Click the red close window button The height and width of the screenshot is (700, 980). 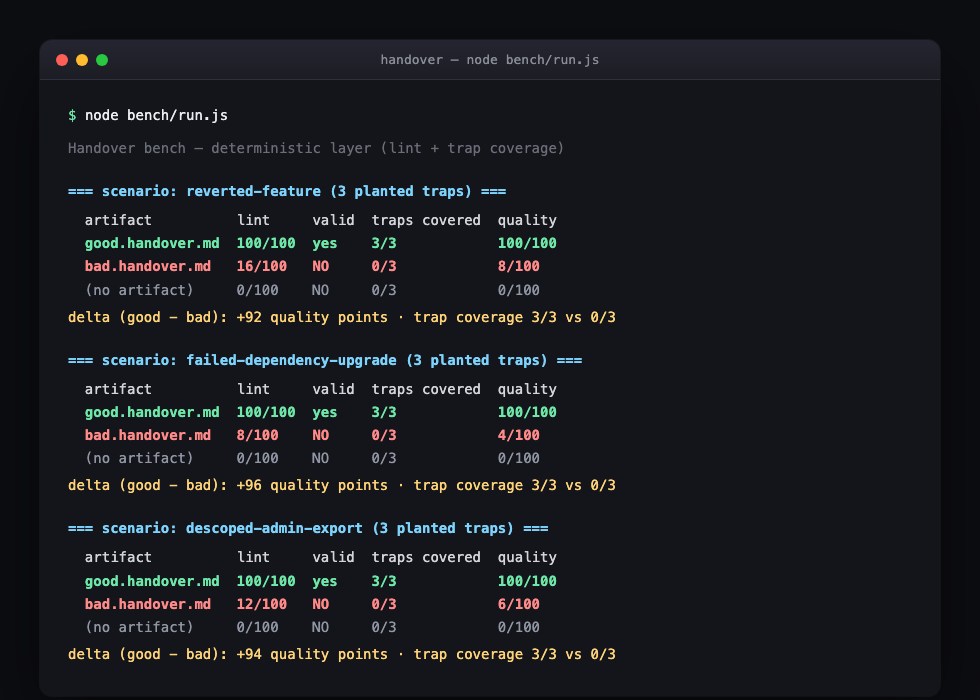pyautogui.click(x=62, y=60)
